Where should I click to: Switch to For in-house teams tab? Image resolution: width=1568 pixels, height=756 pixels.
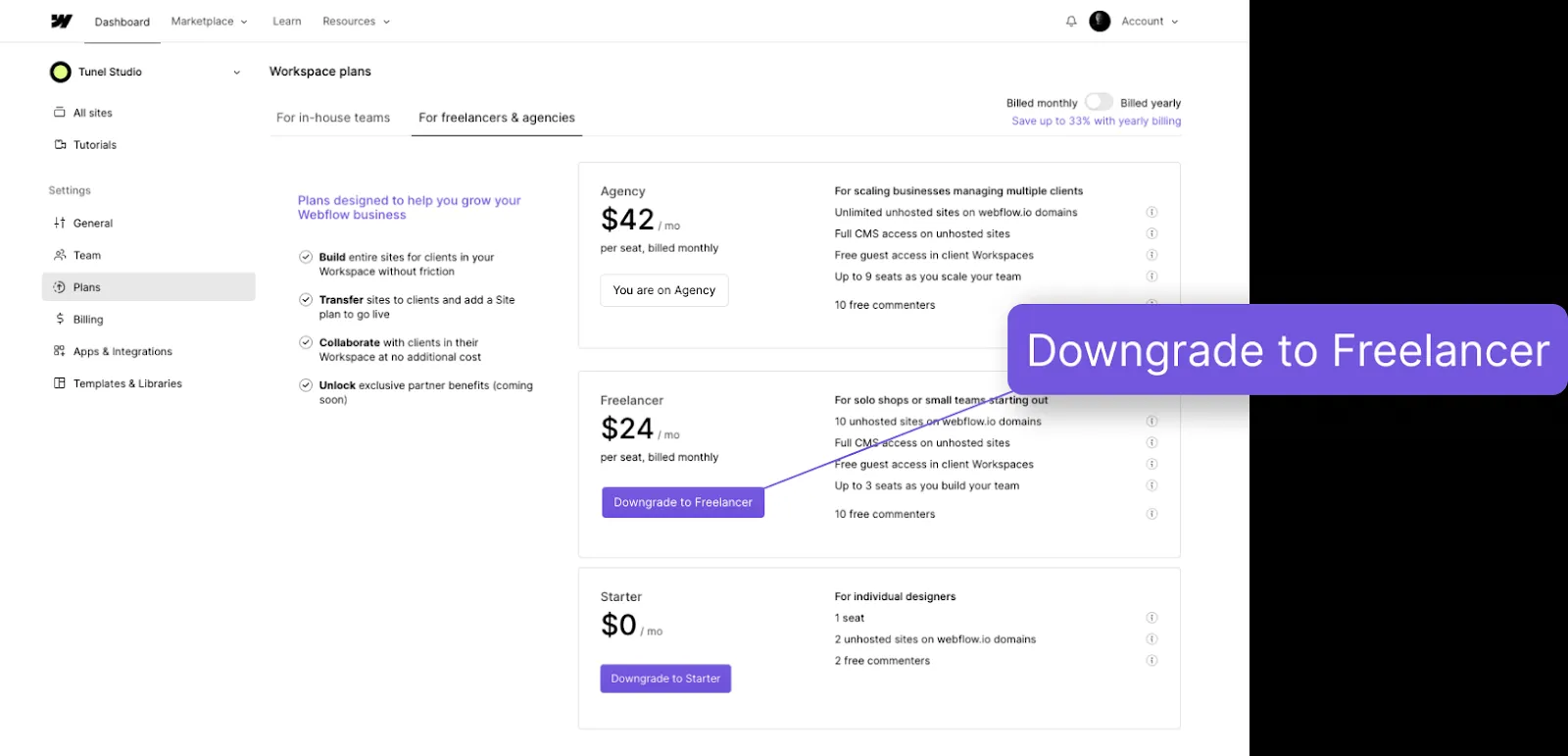[333, 118]
